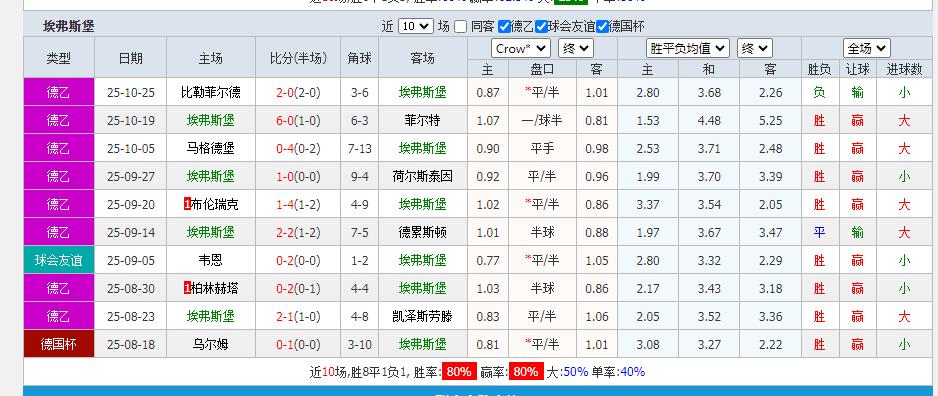Click the 大:50% summary value
Image resolution: width=938 pixels, height=396 pixels.
coord(567,371)
